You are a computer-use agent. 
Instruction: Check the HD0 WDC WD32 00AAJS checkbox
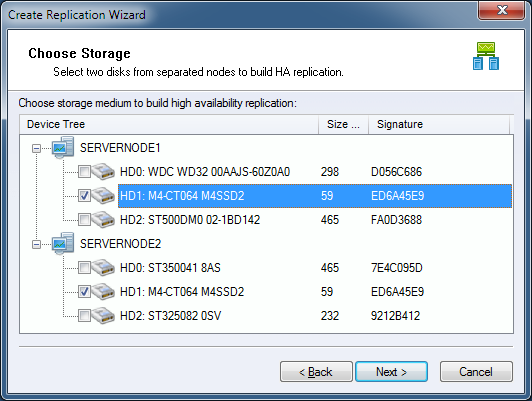pyautogui.click(x=84, y=172)
